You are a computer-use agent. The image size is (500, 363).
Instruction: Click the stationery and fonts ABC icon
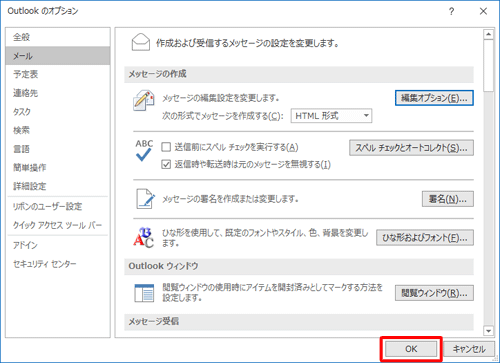144,237
